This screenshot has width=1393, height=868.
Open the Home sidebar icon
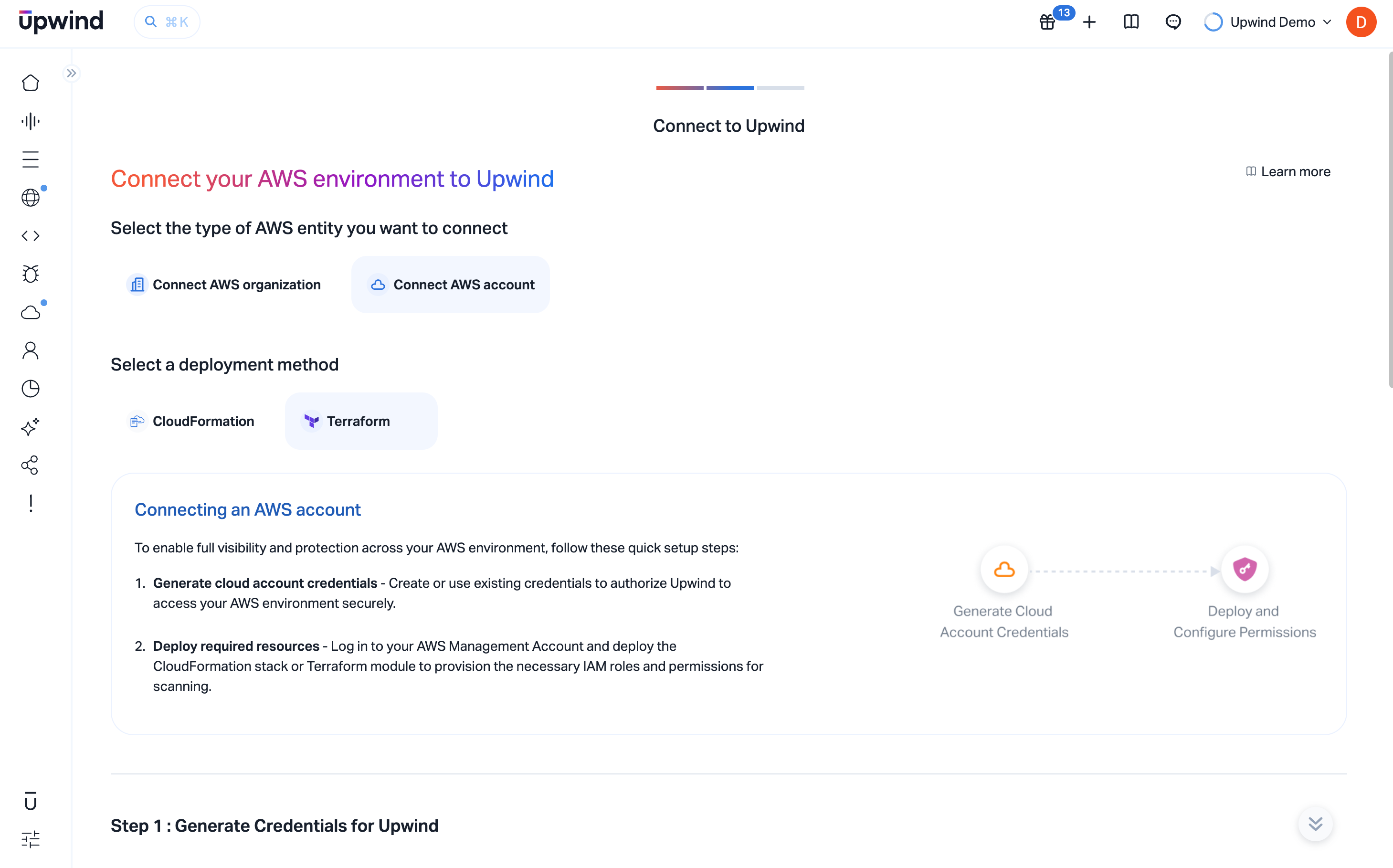point(31,83)
